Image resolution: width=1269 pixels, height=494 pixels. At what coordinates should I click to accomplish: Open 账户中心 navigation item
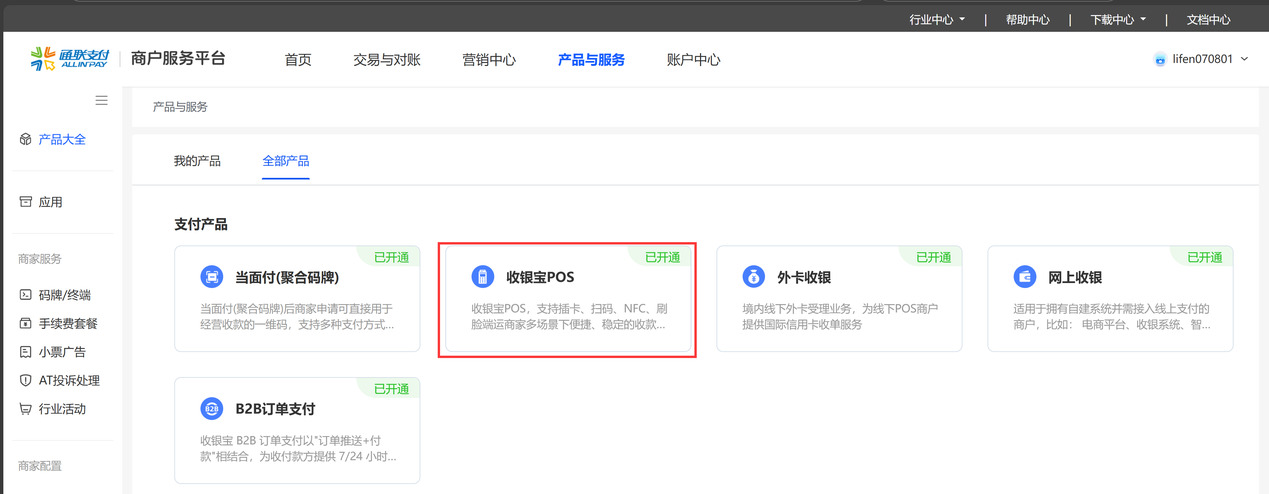coord(693,59)
